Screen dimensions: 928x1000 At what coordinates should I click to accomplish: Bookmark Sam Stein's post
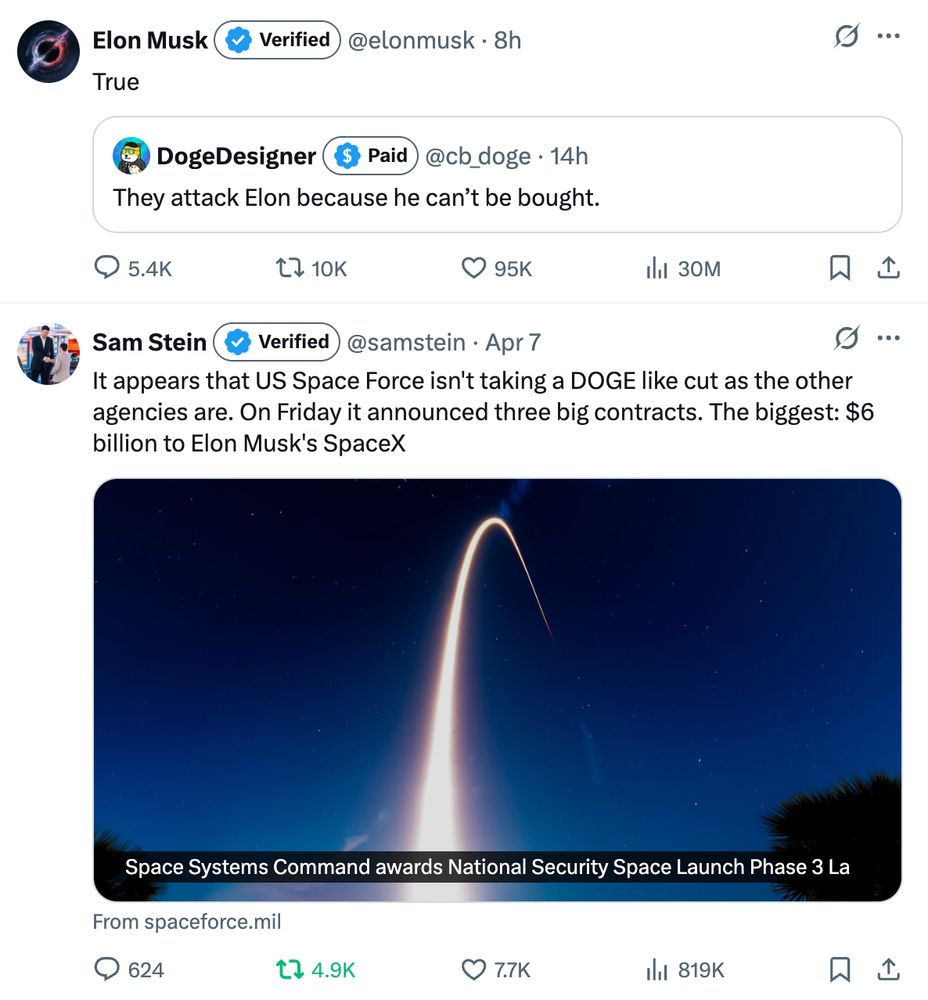point(840,969)
